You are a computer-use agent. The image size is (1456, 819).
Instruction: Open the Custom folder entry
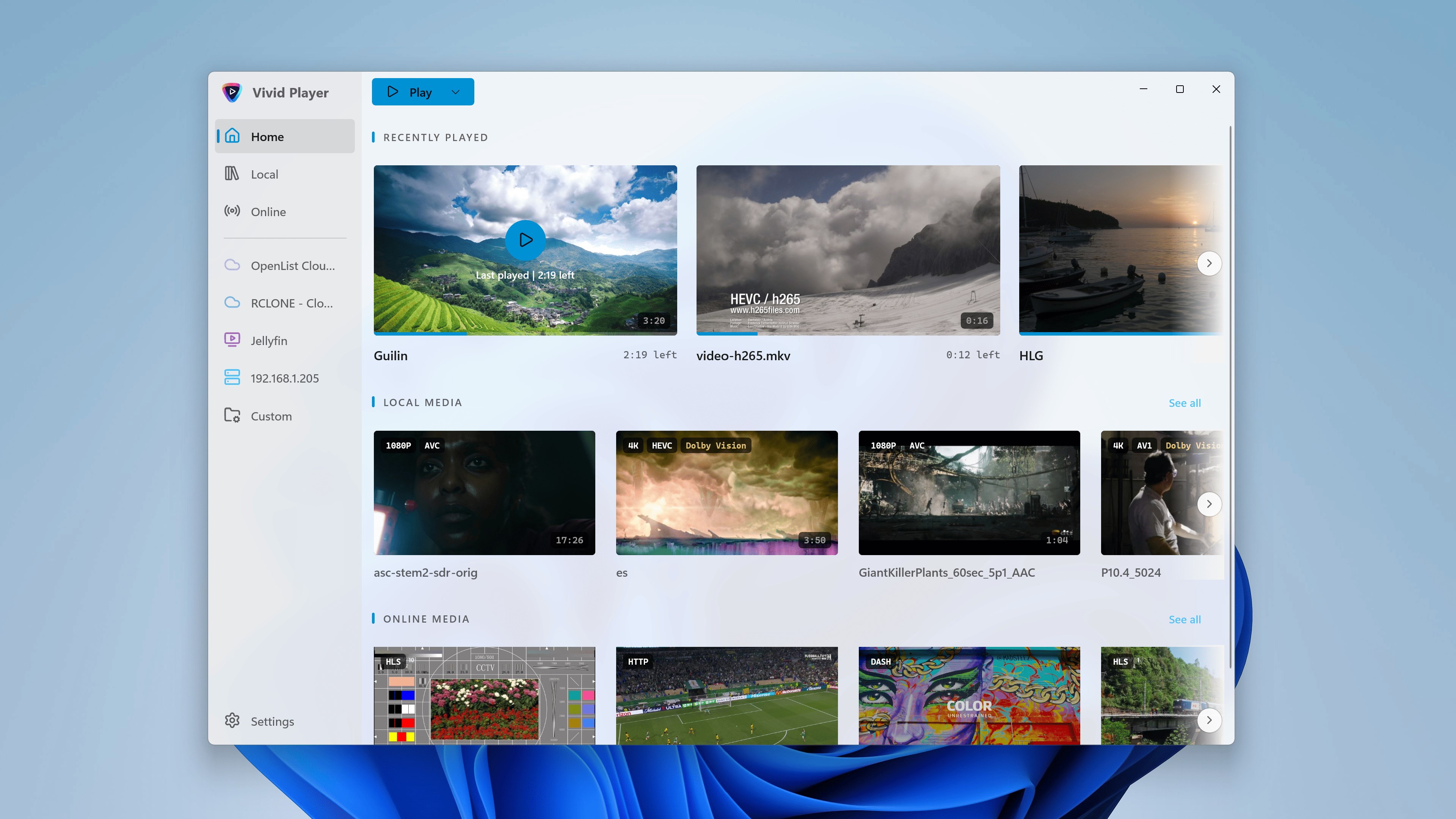click(285, 416)
